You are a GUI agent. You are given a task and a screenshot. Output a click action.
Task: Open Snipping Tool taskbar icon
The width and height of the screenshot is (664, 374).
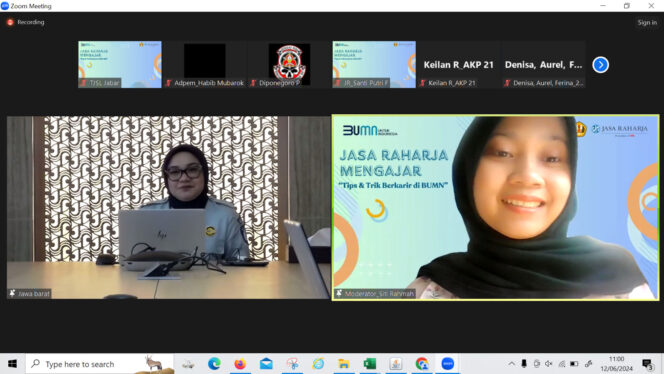point(292,364)
